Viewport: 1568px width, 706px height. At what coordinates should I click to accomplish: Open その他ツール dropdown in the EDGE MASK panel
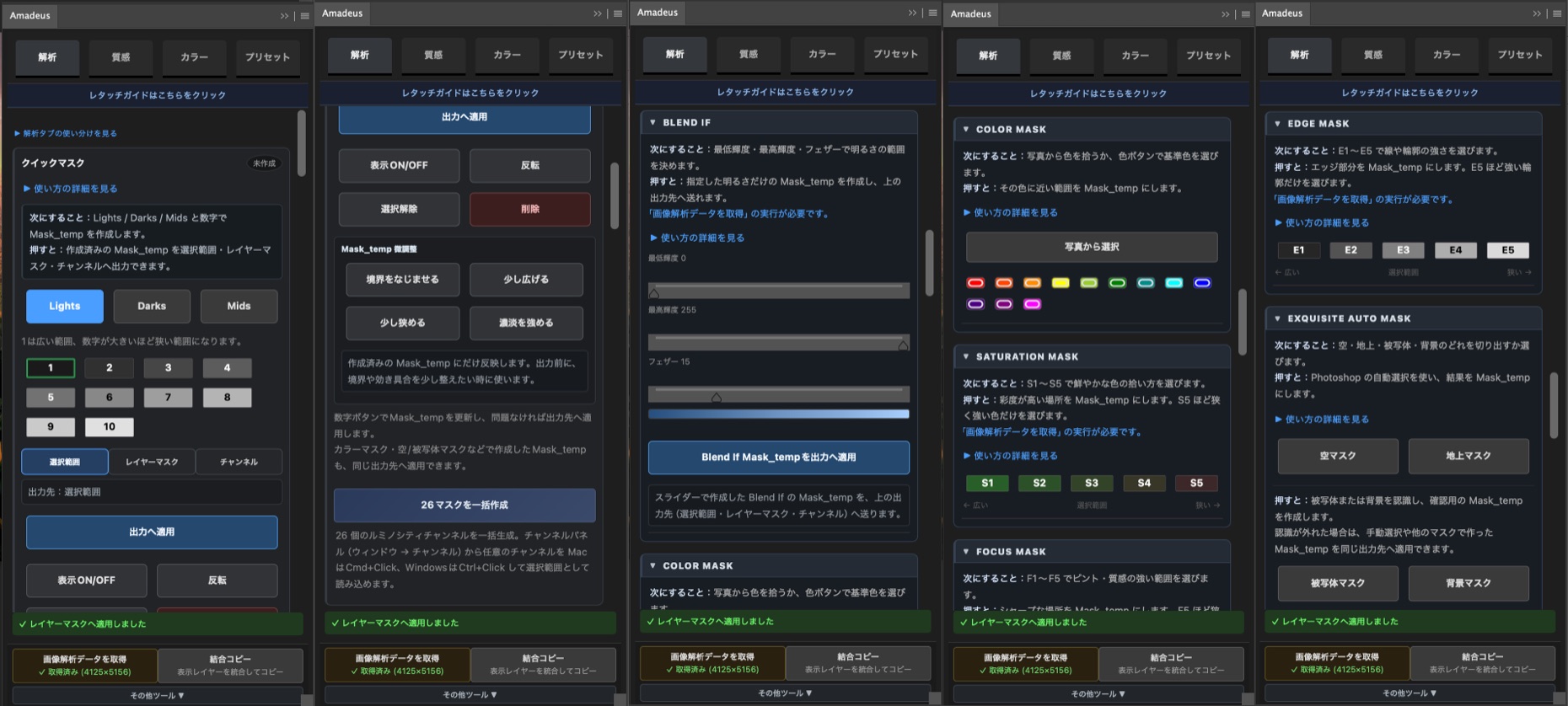point(1410,693)
